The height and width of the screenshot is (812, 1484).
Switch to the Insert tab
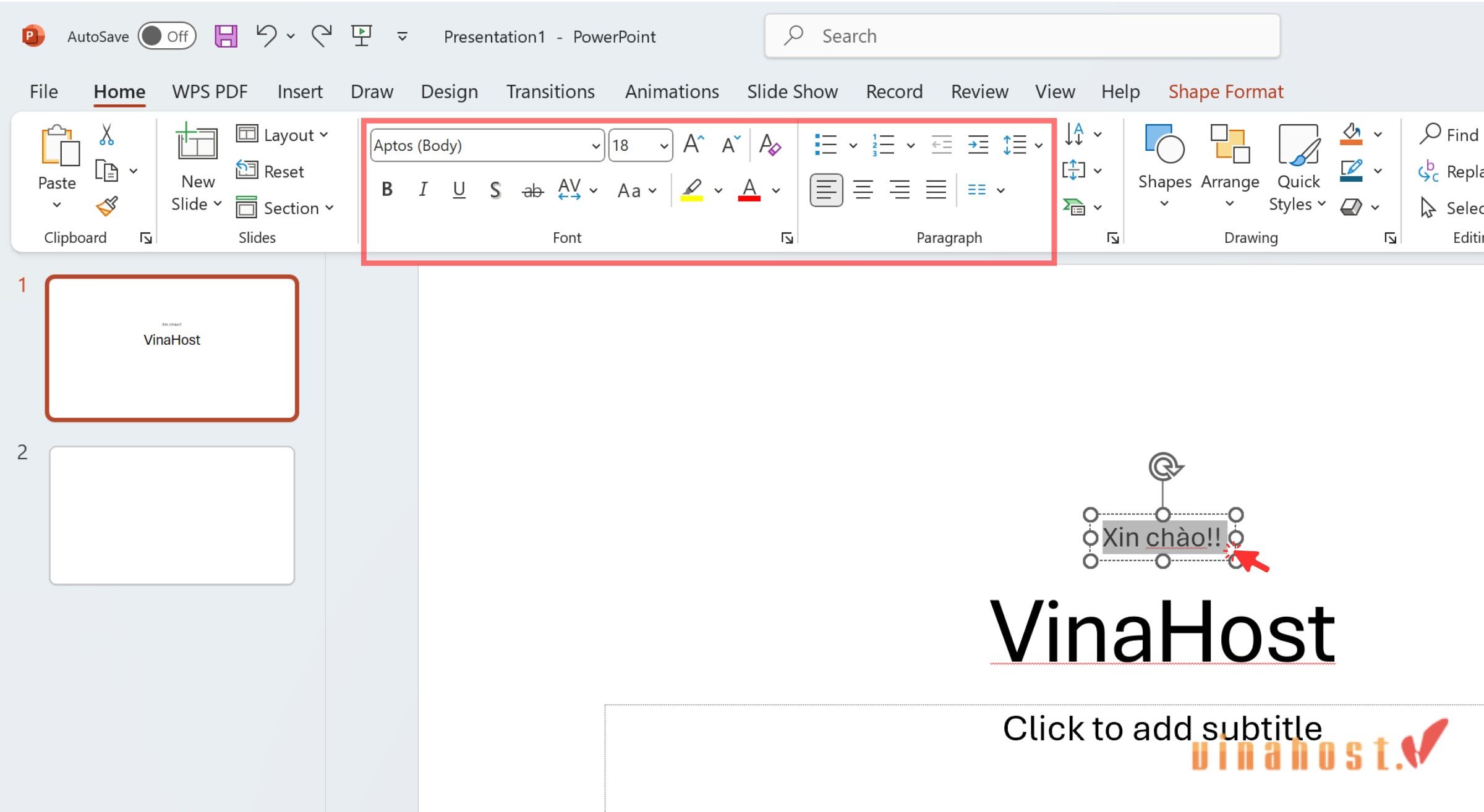pos(300,91)
